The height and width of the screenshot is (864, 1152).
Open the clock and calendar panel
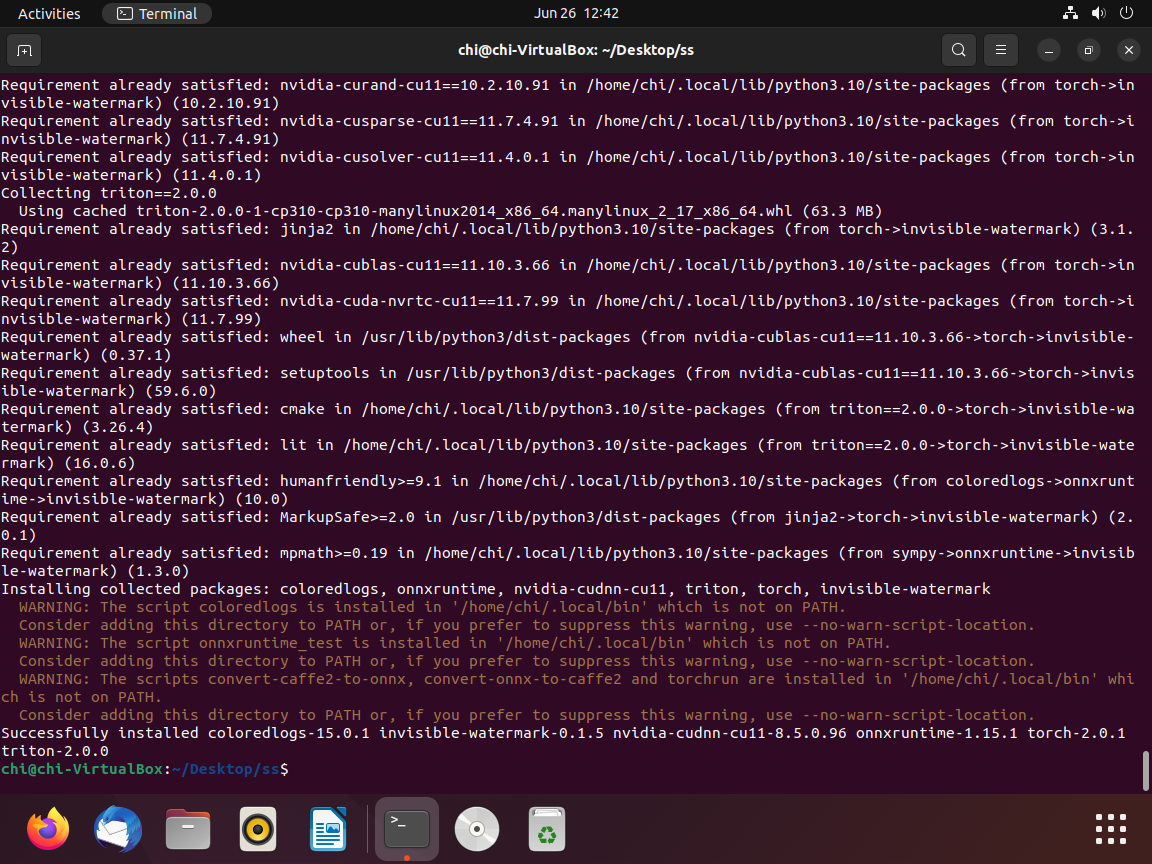click(576, 13)
